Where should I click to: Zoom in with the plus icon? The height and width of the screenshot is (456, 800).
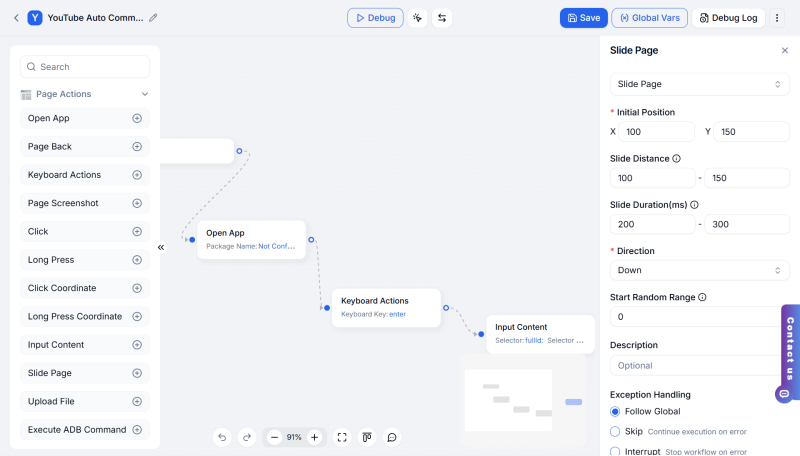click(x=314, y=437)
